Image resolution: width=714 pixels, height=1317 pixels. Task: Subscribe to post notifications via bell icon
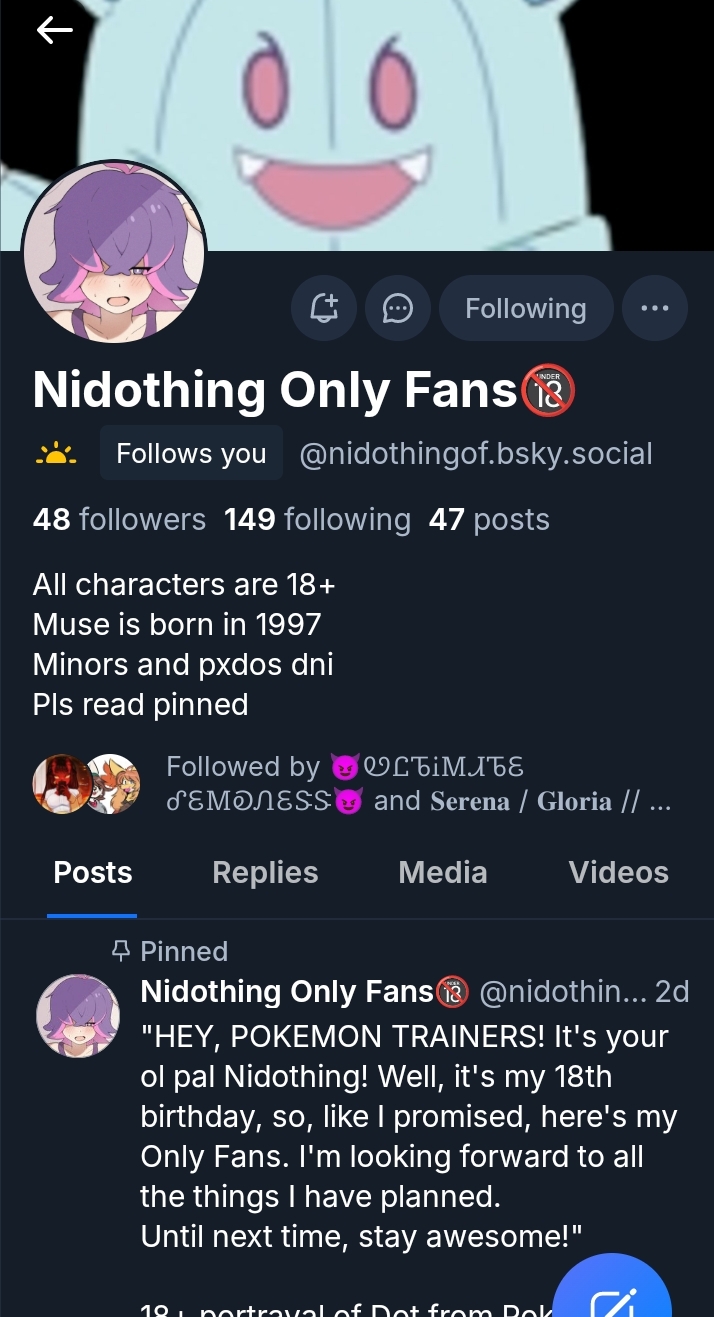point(324,308)
